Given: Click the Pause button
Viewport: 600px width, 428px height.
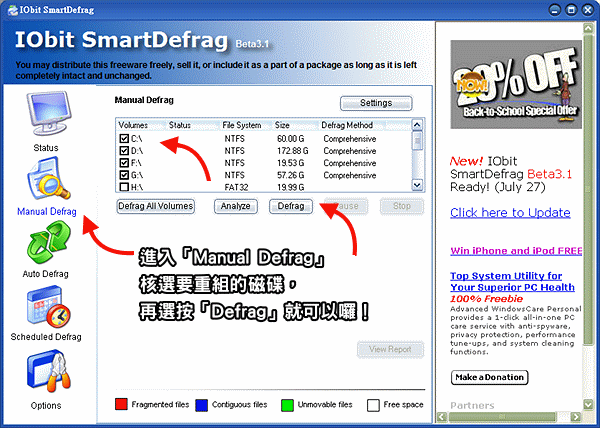Looking at the screenshot, I should coord(346,206).
